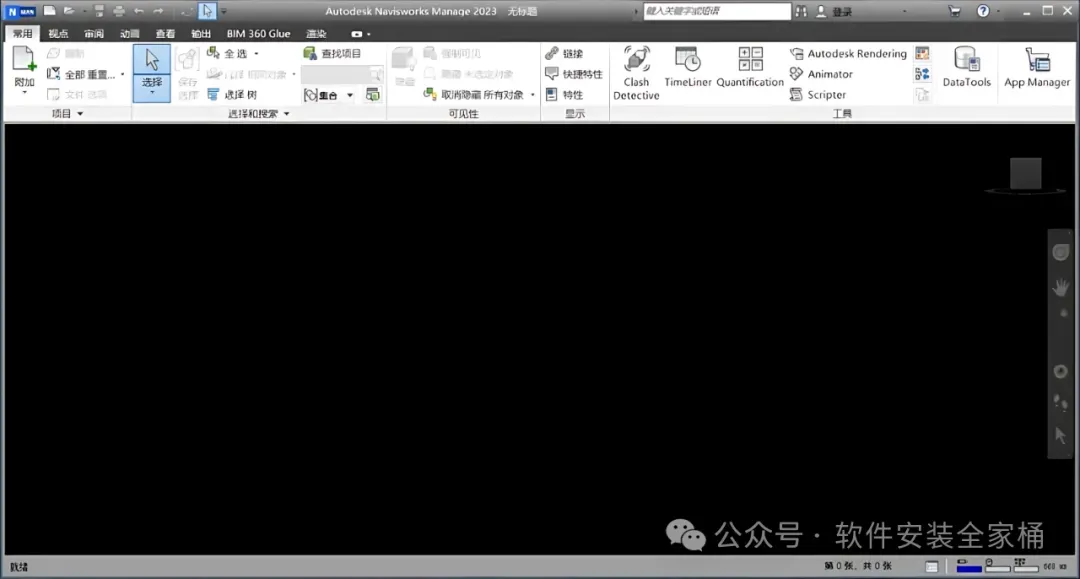Open the 全选 dropdown arrow
The height and width of the screenshot is (579, 1080).
point(256,53)
